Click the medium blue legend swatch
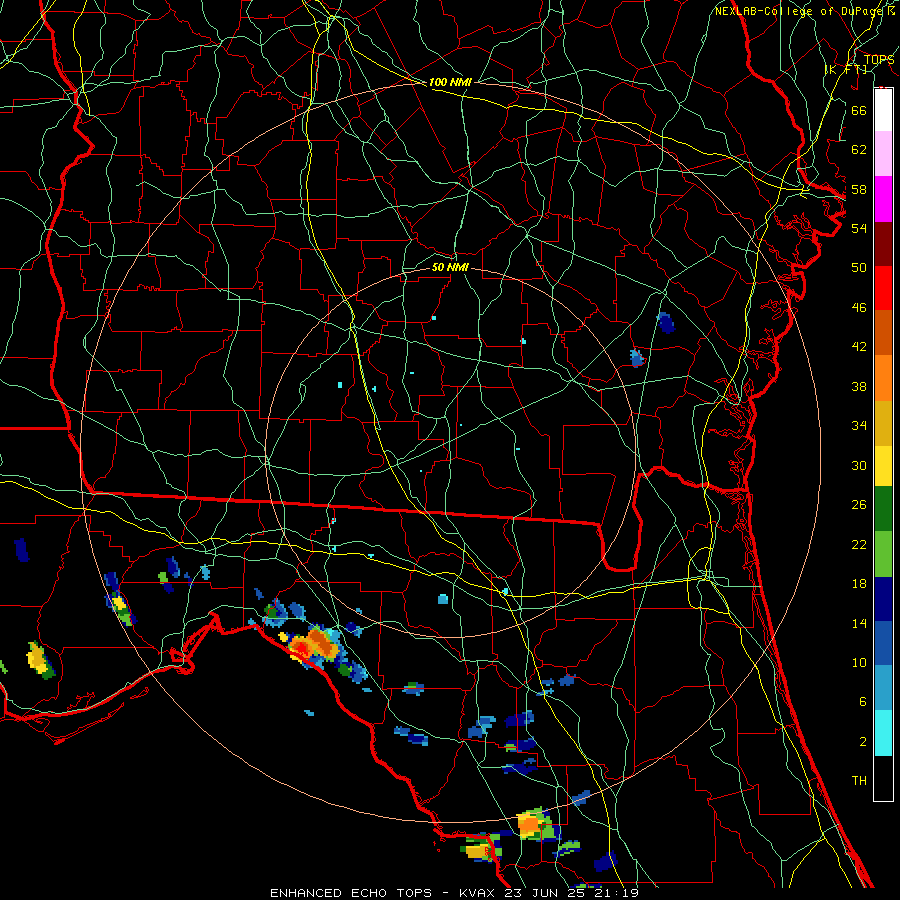Image resolution: width=900 pixels, height=900 pixels. click(x=883, y=643)
